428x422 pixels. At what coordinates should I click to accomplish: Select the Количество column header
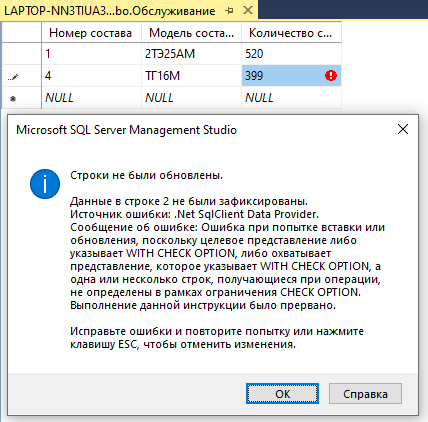(291, 33)
